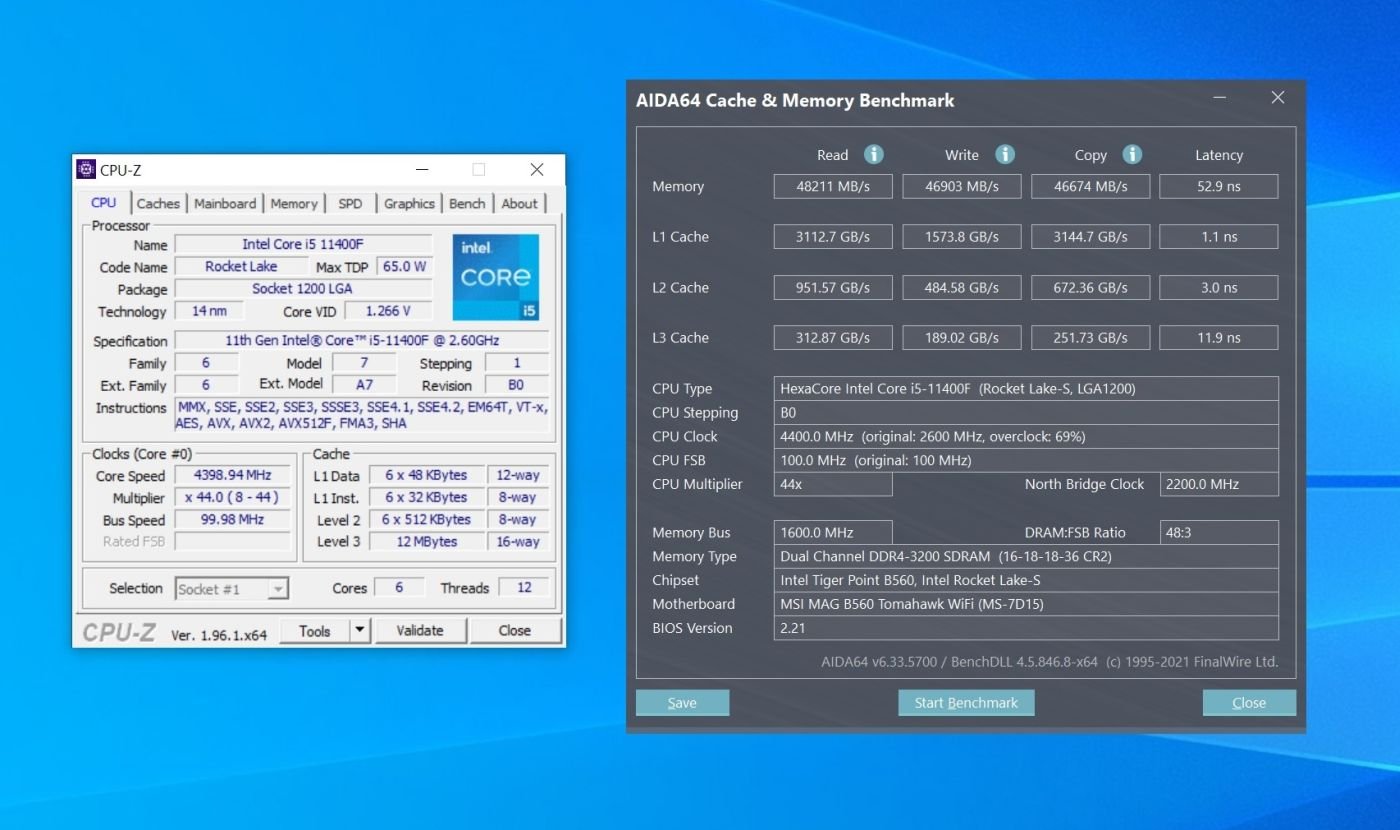Image resolution: width=1400 pixels, height=830 pixels.
Task: Minimize the CPU-Z window
Action: 422,169
